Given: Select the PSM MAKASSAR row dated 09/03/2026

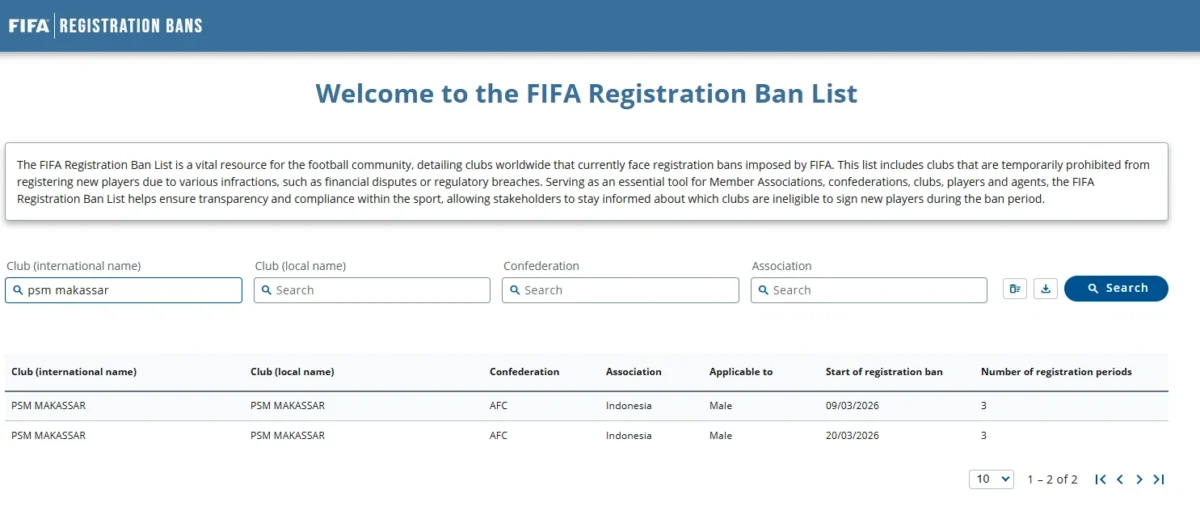Looking at the screenshot, I should (586, 406).
